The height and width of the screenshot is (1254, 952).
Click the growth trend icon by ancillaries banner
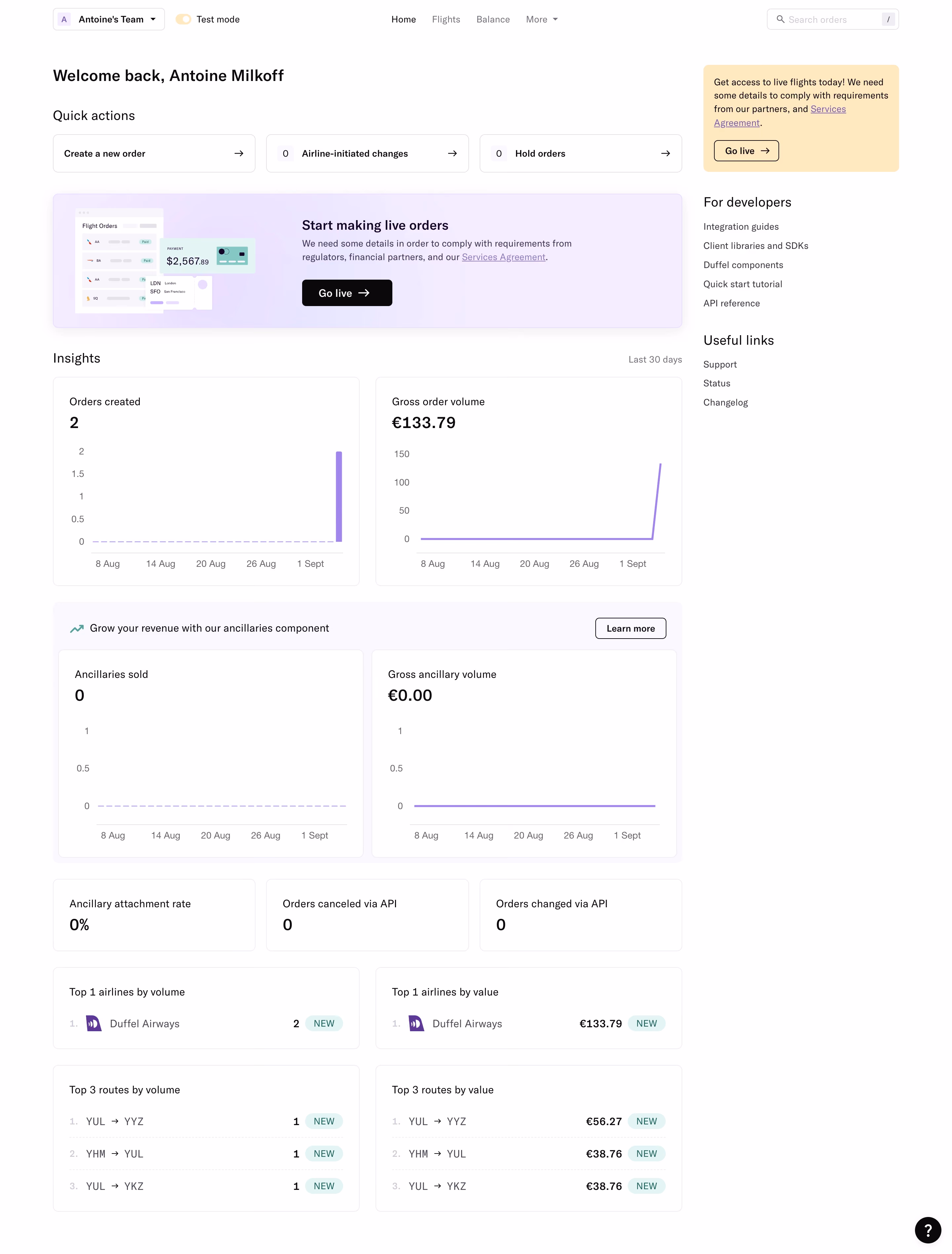[x=77, y=629]
